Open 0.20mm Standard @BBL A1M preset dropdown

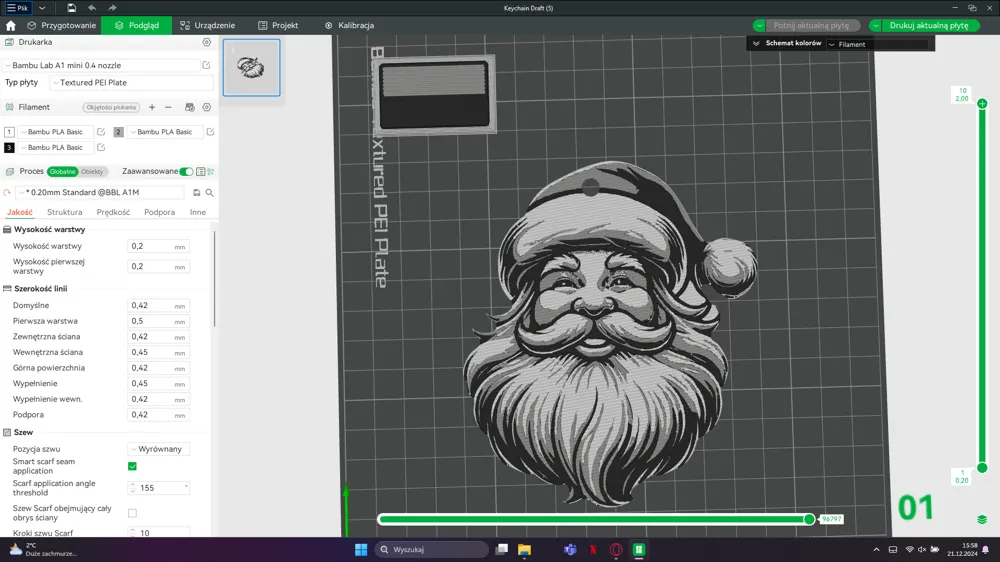(100, 192)
